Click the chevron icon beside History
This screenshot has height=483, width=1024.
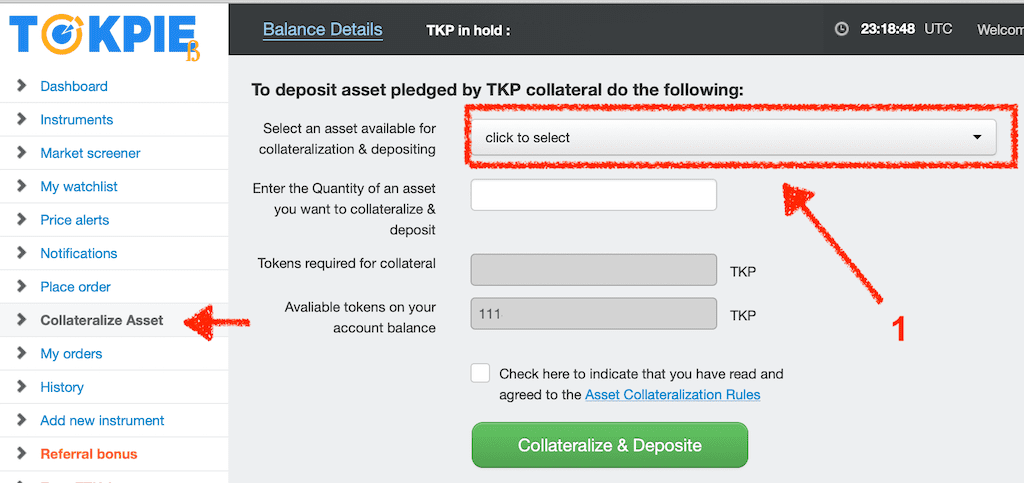22,386
